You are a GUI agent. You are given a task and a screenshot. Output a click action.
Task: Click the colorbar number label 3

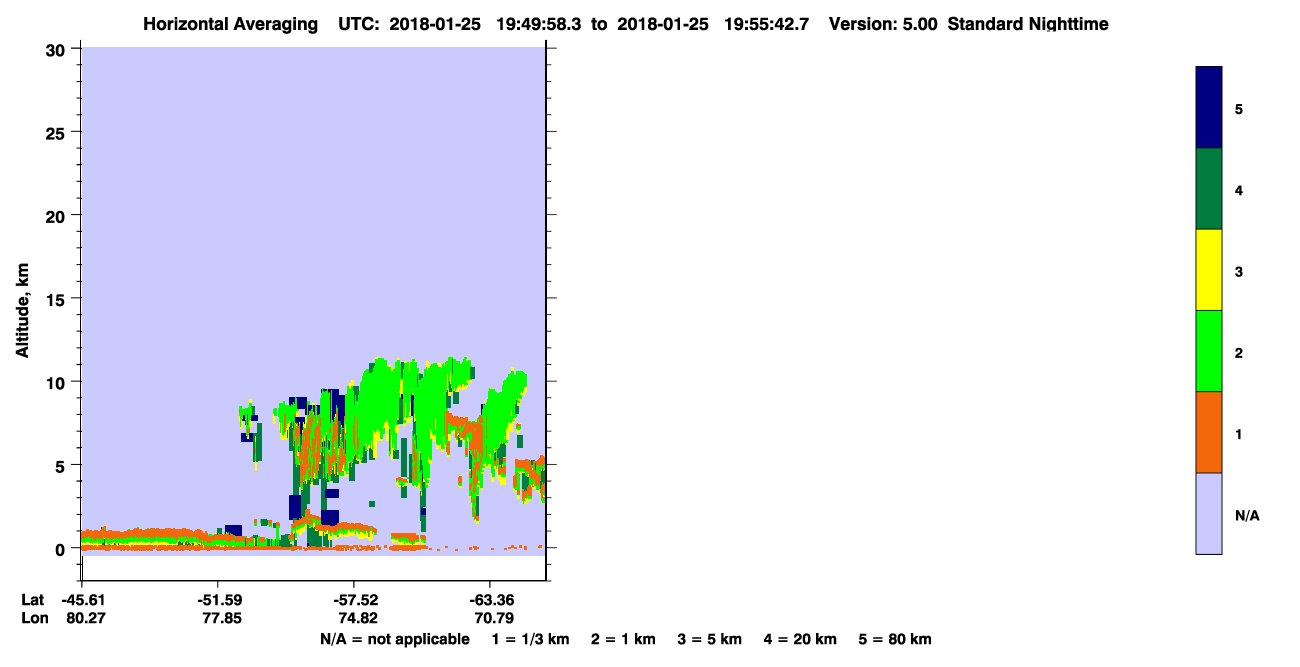1239,271
